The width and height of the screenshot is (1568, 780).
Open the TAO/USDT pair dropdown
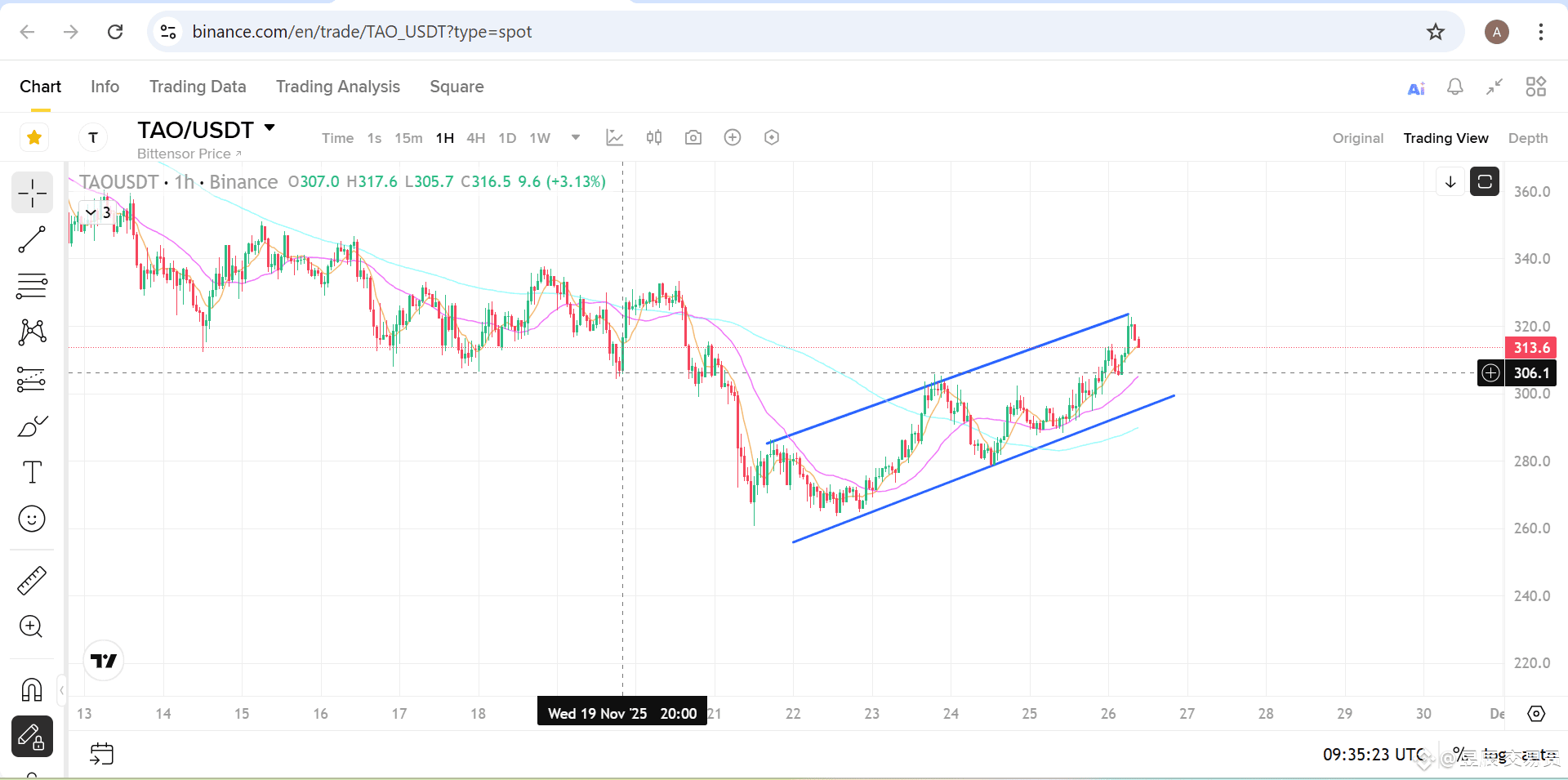(269, 129)
